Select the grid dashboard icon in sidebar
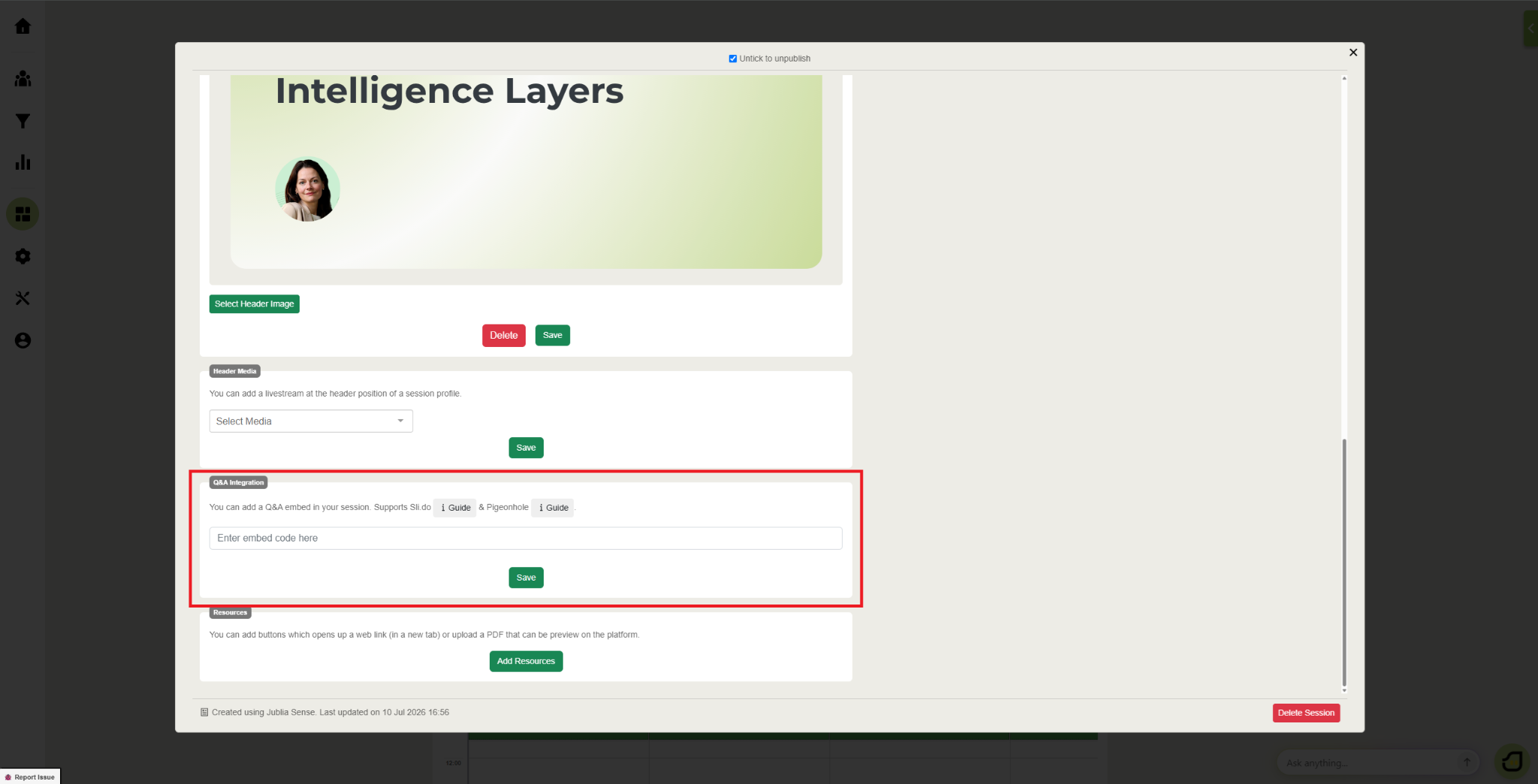1538x784 pixels. (x=23, y=214)
